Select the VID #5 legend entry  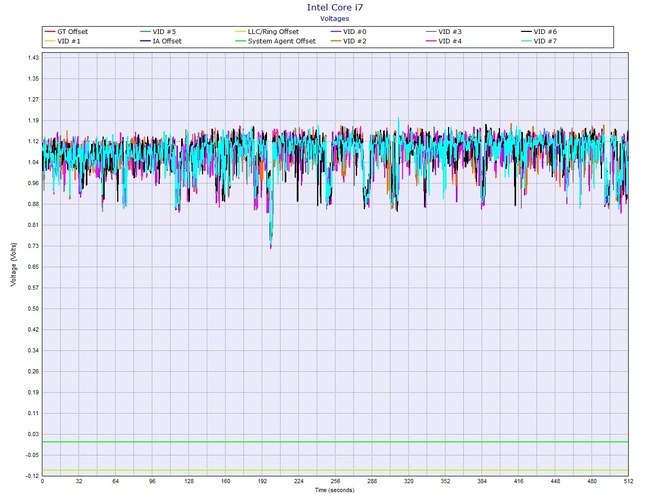158,32
